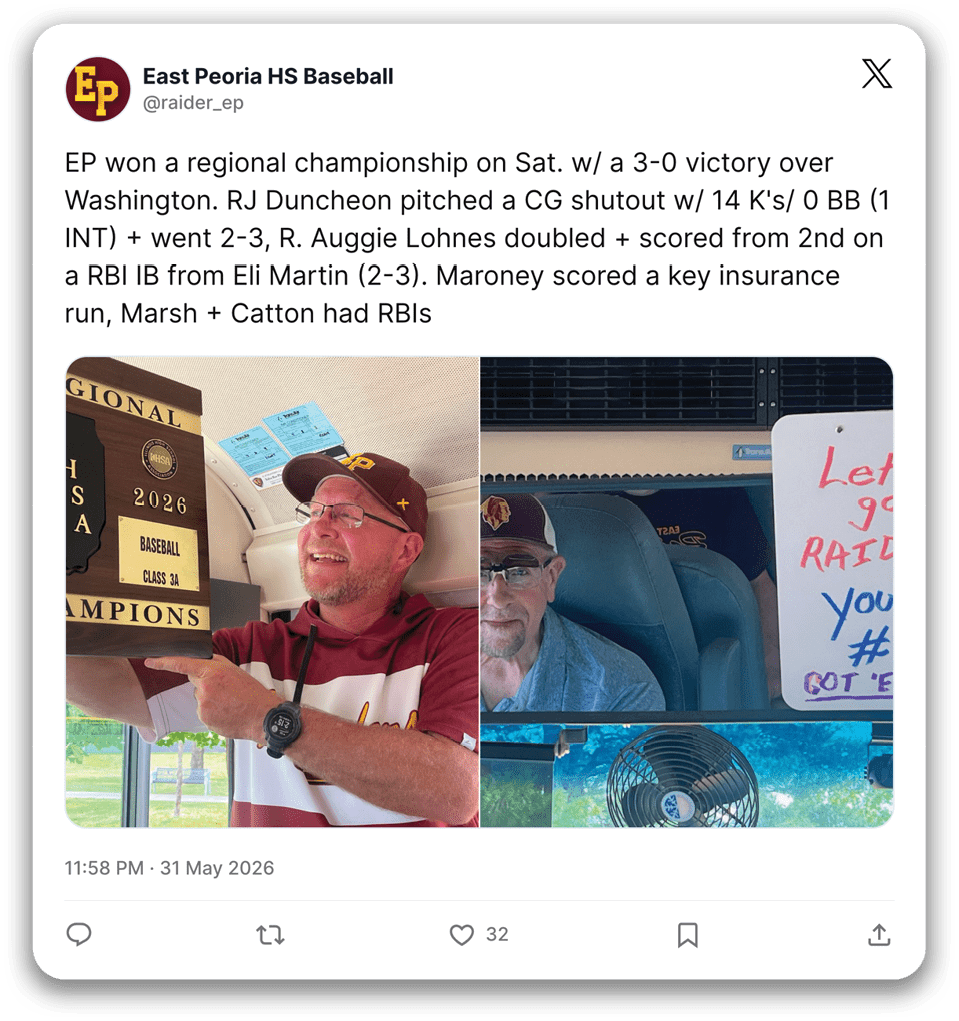Open the 11:58 PM timestamp link
Screen dimensions: 959x1021
point(104,868)
